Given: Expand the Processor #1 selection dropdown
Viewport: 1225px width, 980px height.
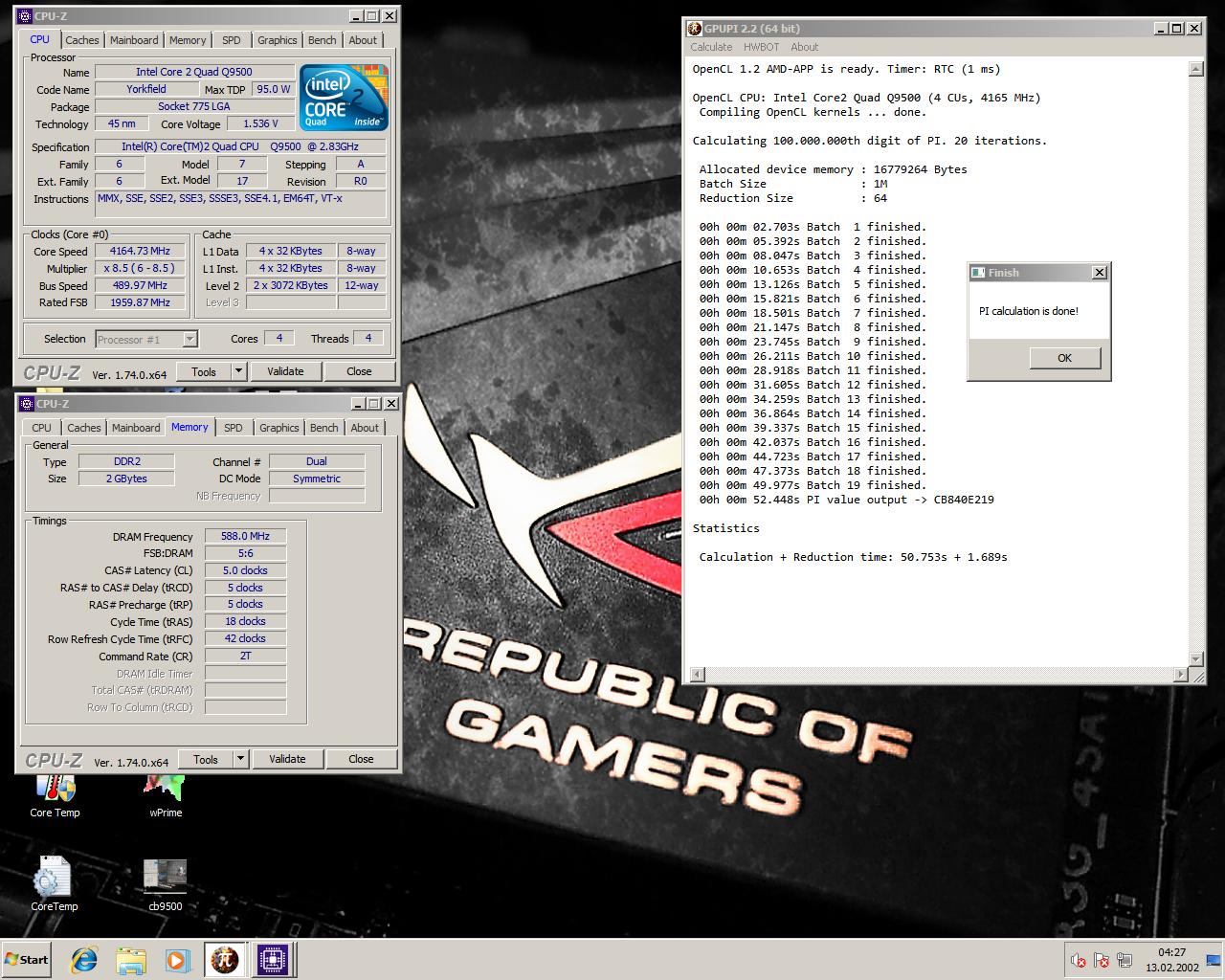Looking at the screenshot, I should point(189,339).
